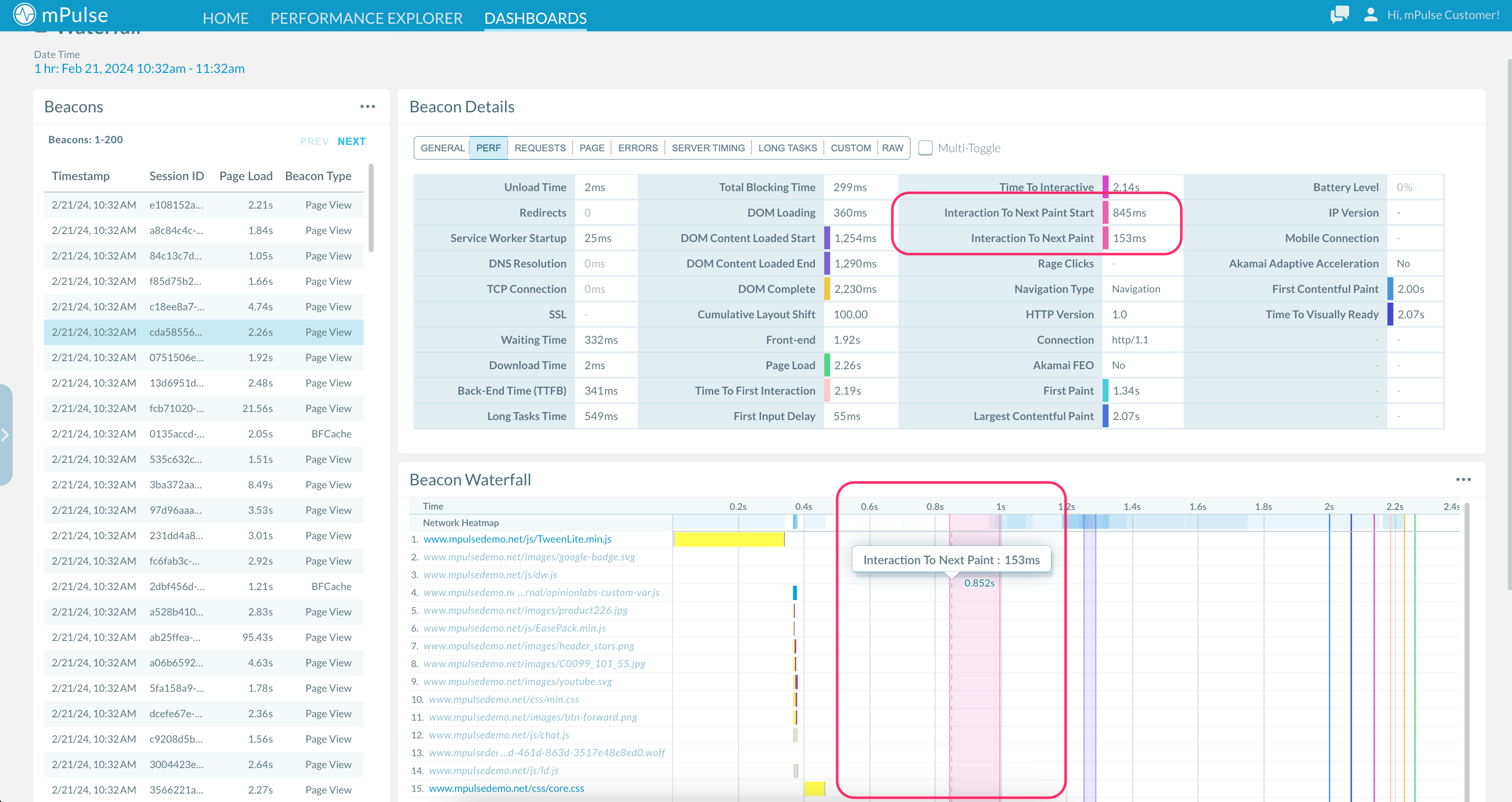Click HOME in the navigation bar
The height and width of the screenshot is (802, 1512).
pos(225,18)
